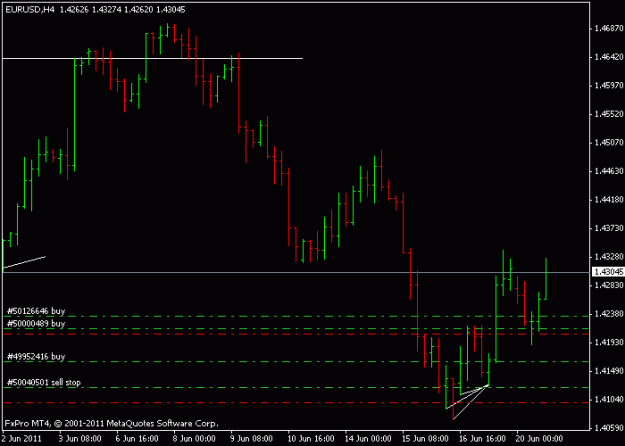Select the lowest red stop-loss line near 1.41040

click(x=296, y=403)
